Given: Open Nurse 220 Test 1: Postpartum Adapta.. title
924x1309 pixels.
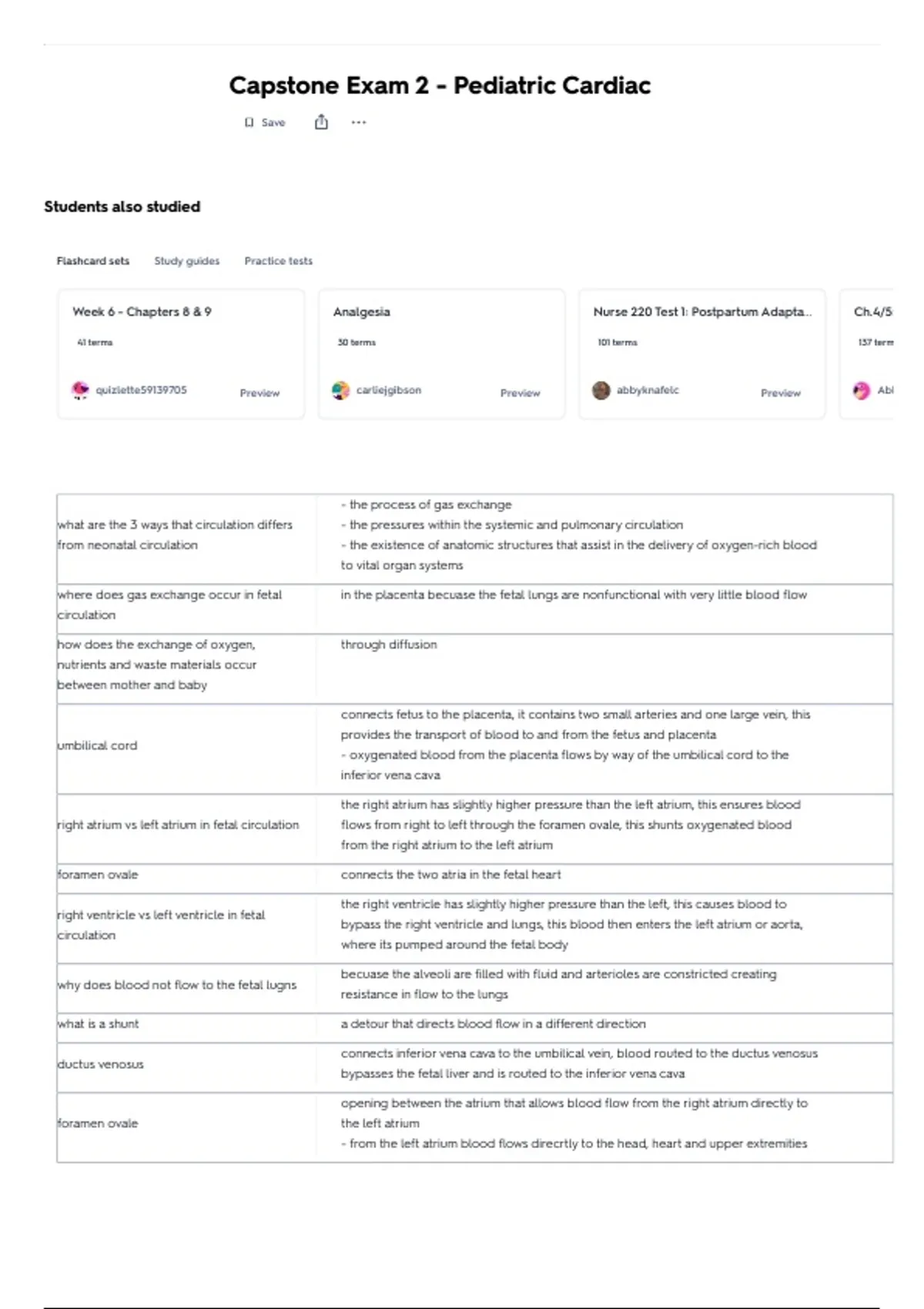Looking at the screenshot, I should (x=702, y=312).
